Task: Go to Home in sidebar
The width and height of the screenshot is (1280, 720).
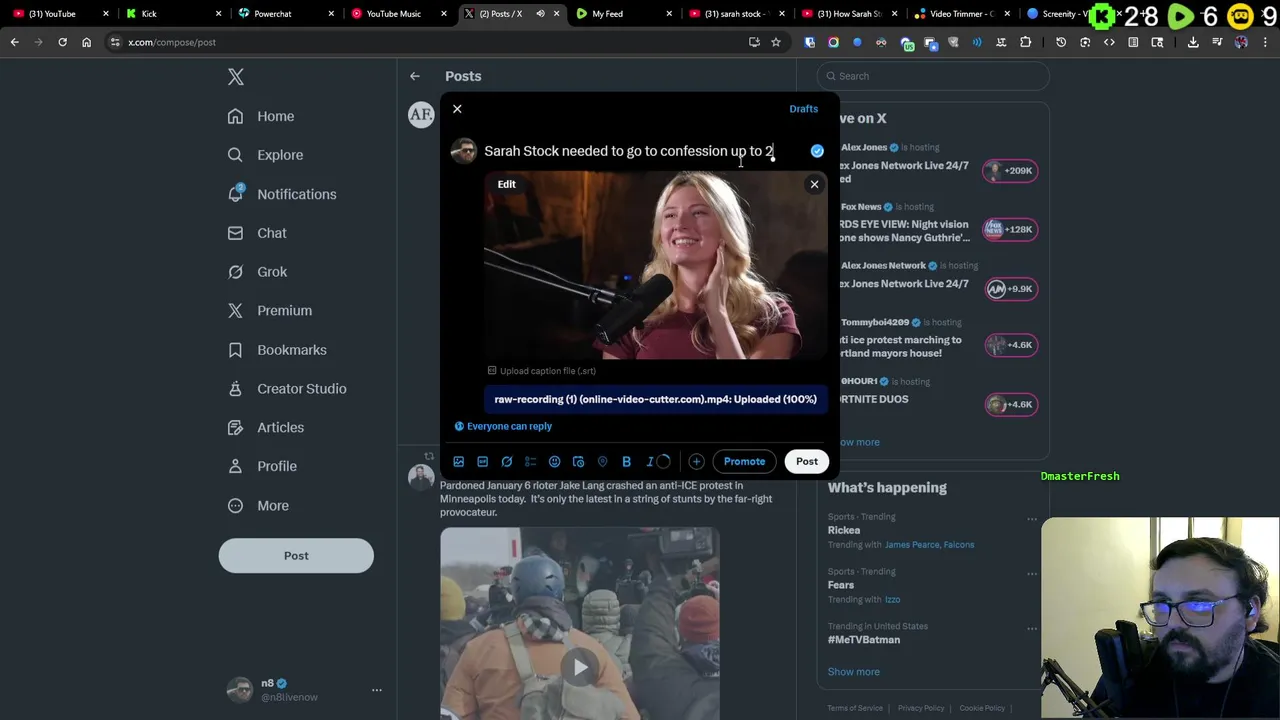Action: click(261, 116)
